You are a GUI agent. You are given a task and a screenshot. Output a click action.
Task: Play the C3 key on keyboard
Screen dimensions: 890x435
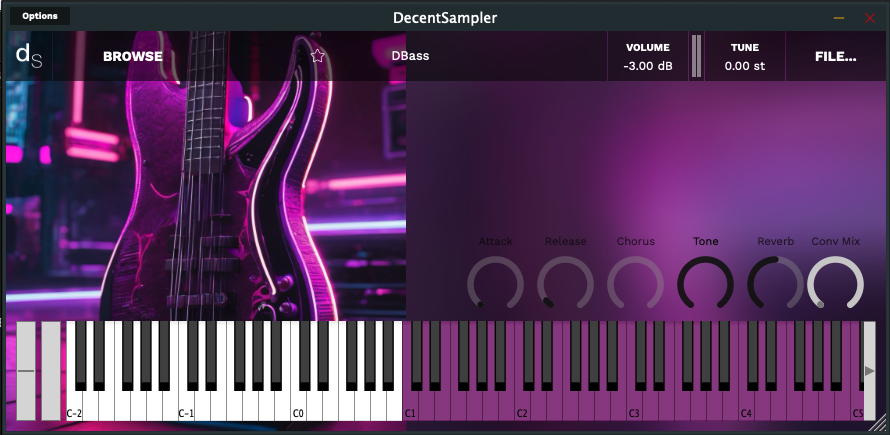[635, 406]
